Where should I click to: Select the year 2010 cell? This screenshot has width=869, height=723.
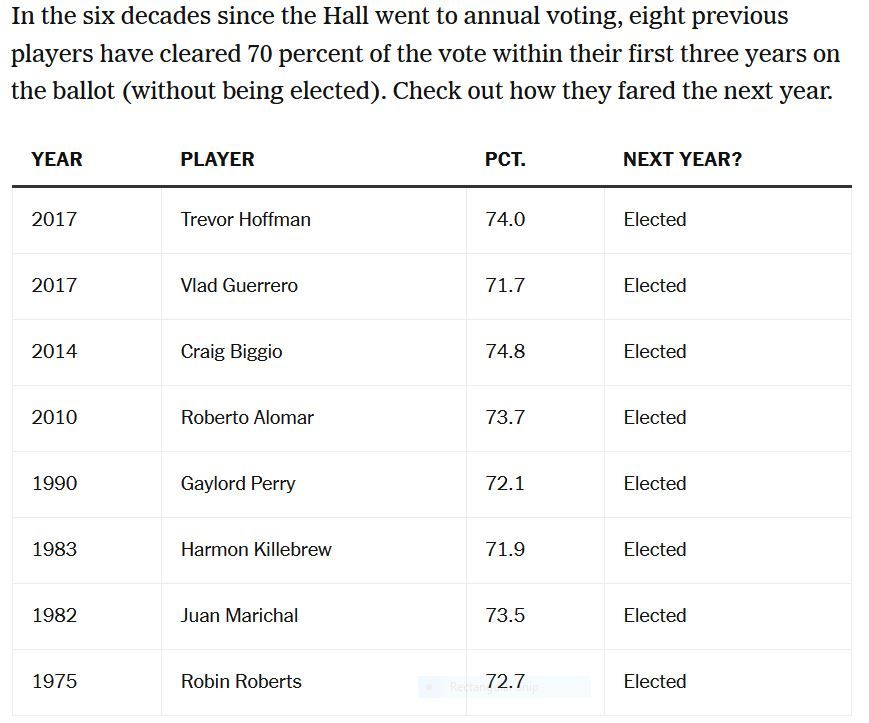(54, 417)
